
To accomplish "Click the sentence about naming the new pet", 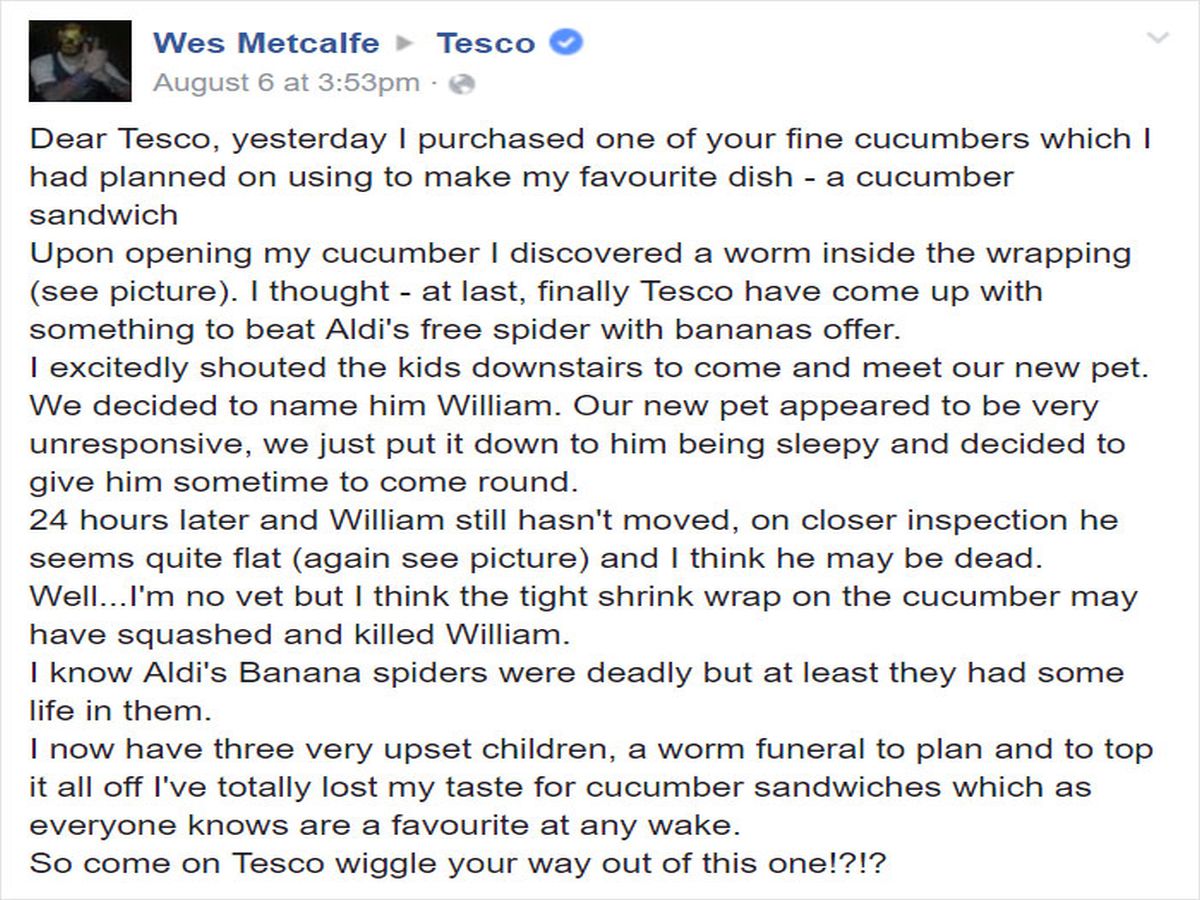I will tap(300, 405).
